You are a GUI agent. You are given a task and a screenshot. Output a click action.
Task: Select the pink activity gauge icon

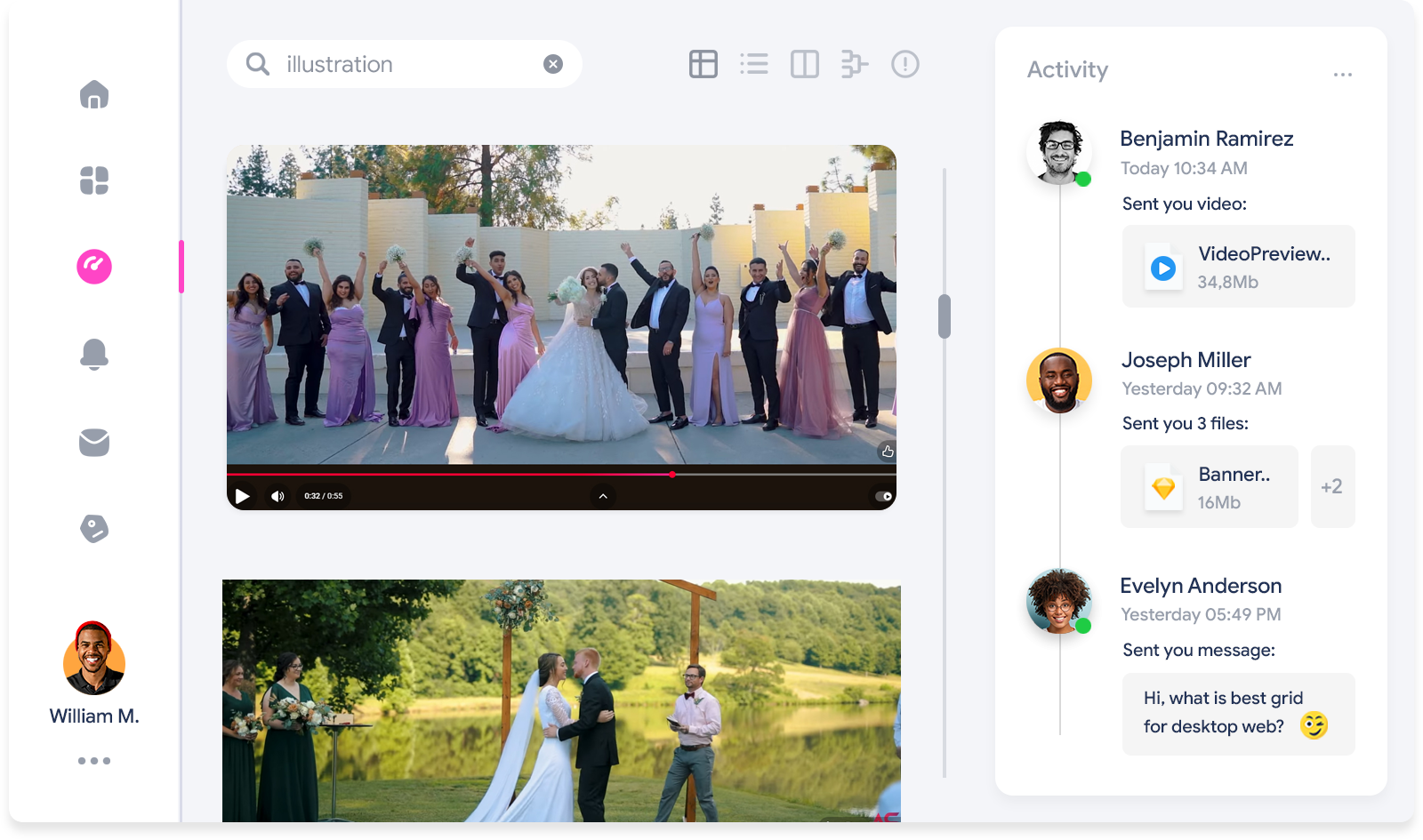[x=94, y=267]
